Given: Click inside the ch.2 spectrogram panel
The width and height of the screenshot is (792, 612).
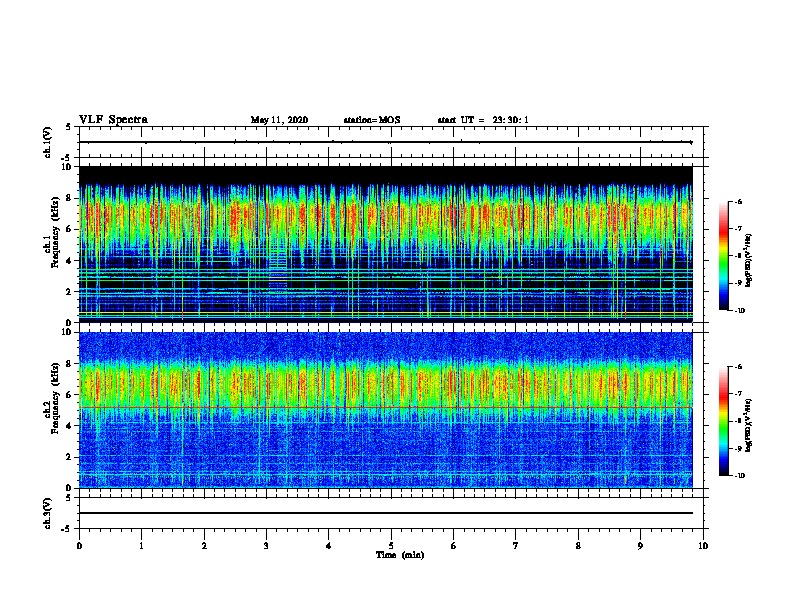Looking at the screenshot, I should 386,410.
